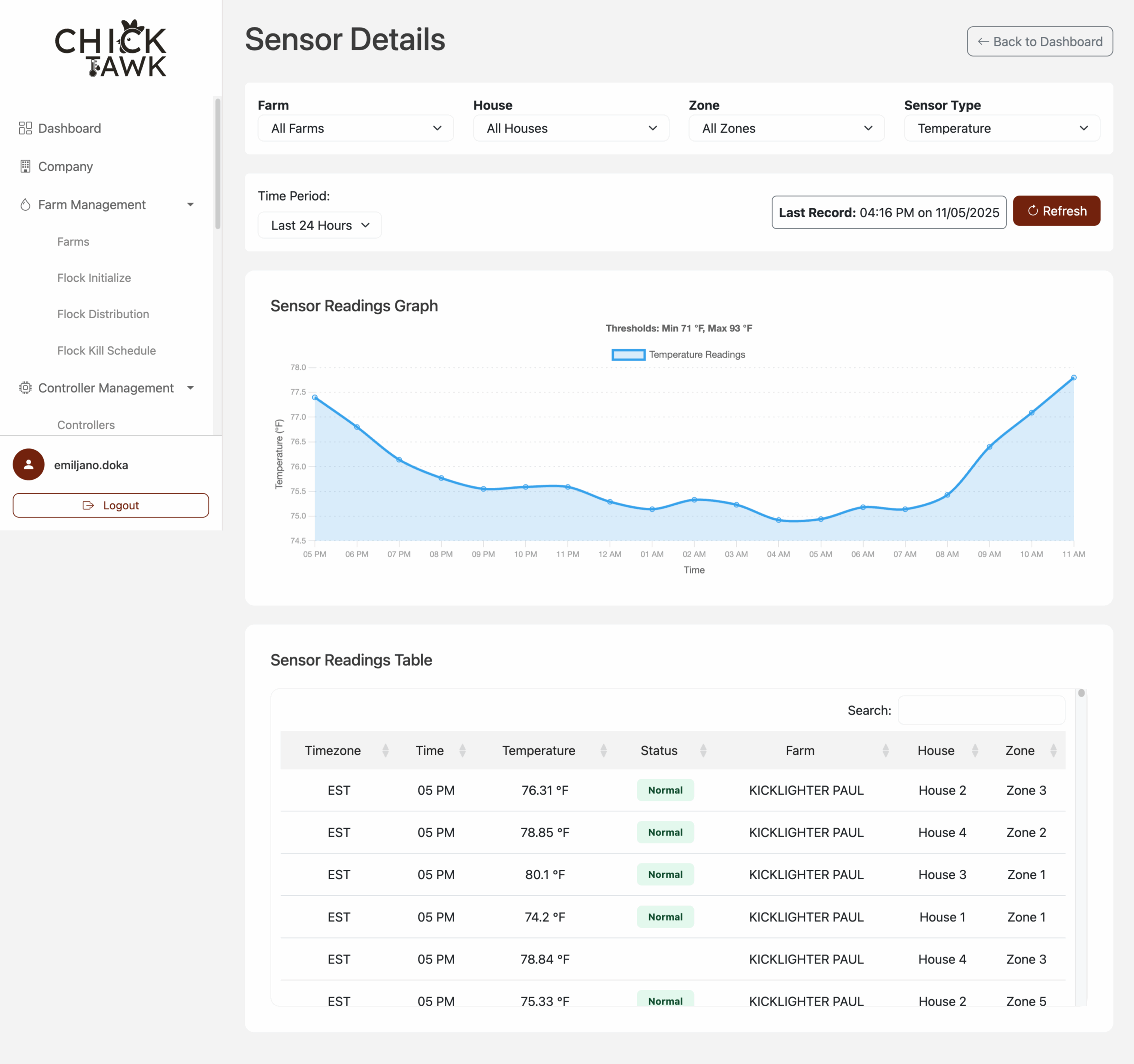
Task: Sort table by Status column arrows
Action: [703, 750]
